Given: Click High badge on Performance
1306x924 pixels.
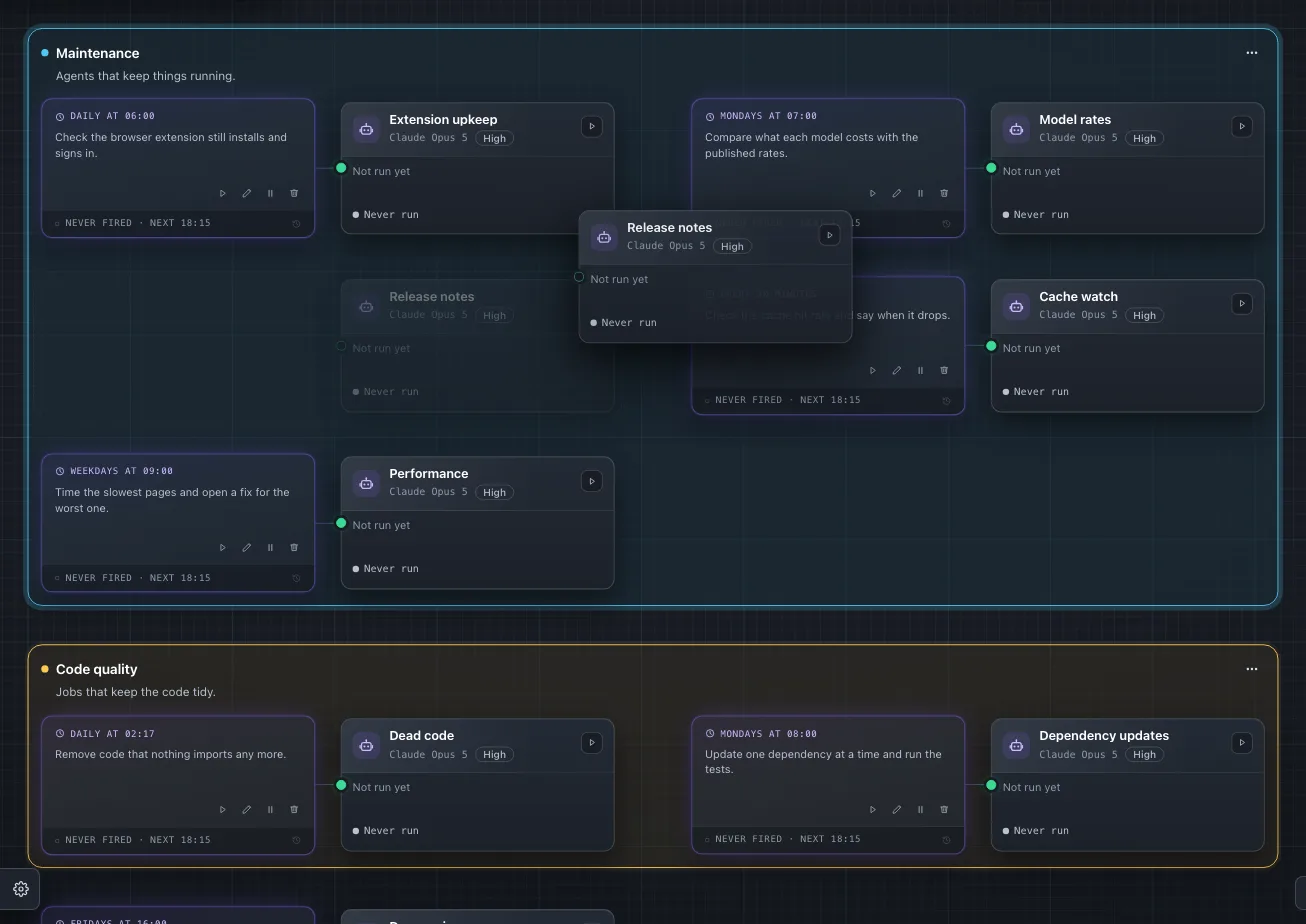Looking at the screenshot, I should (494, 492).
